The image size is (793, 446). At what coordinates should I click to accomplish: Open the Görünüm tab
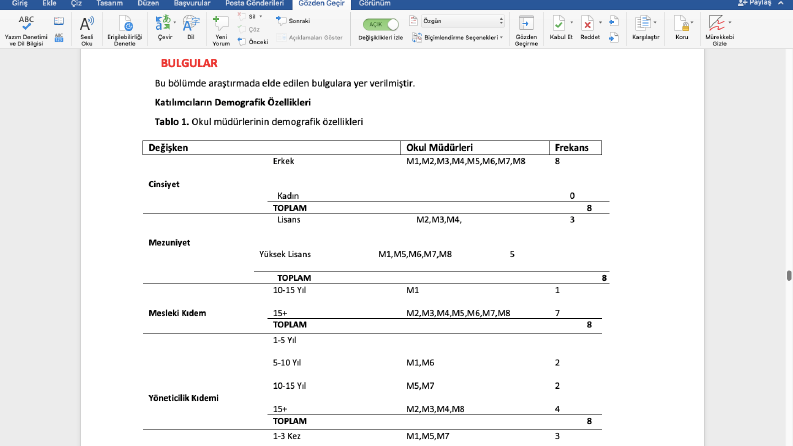click(374, 3)
